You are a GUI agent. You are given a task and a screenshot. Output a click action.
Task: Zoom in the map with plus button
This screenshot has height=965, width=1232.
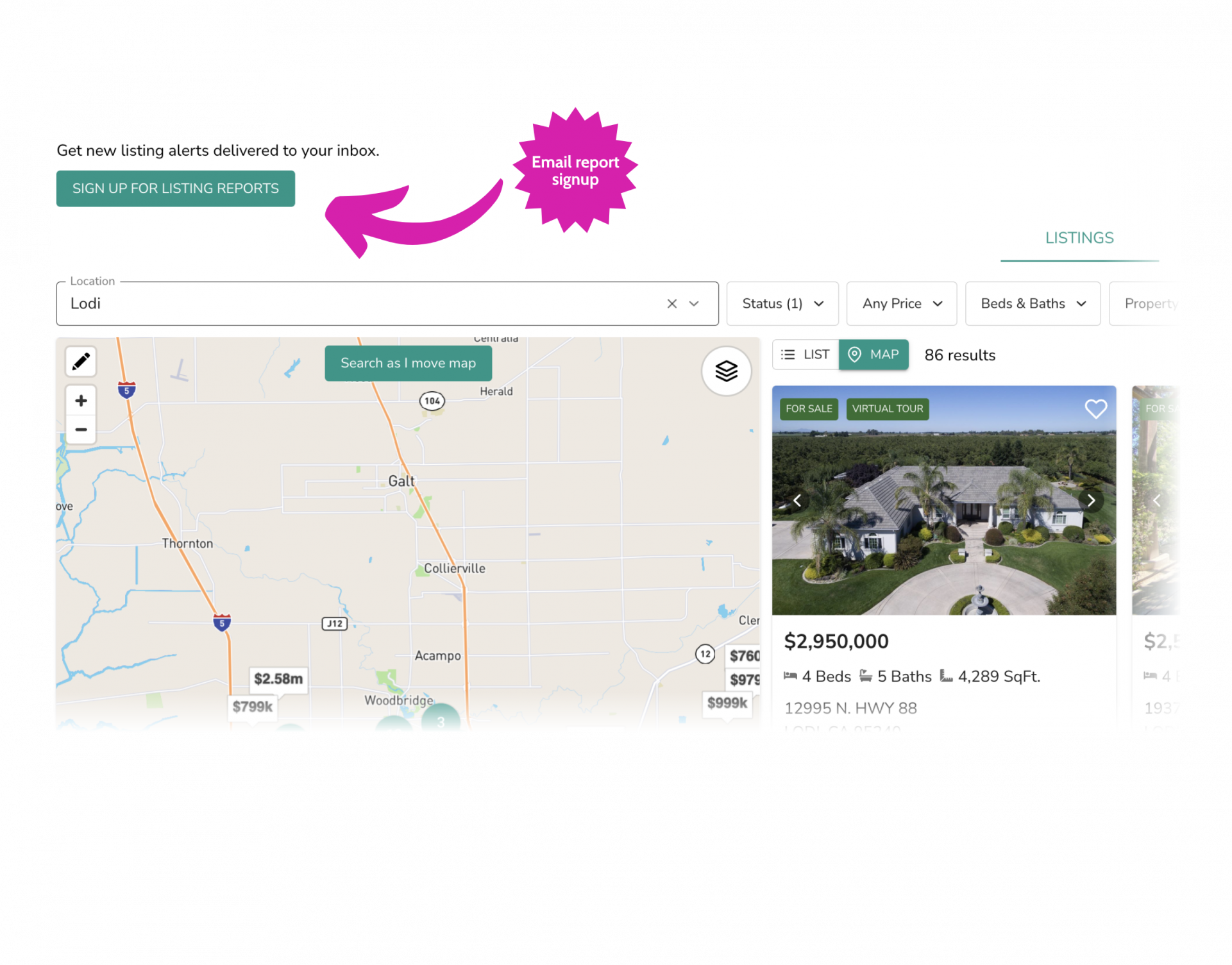click(81, 401)
